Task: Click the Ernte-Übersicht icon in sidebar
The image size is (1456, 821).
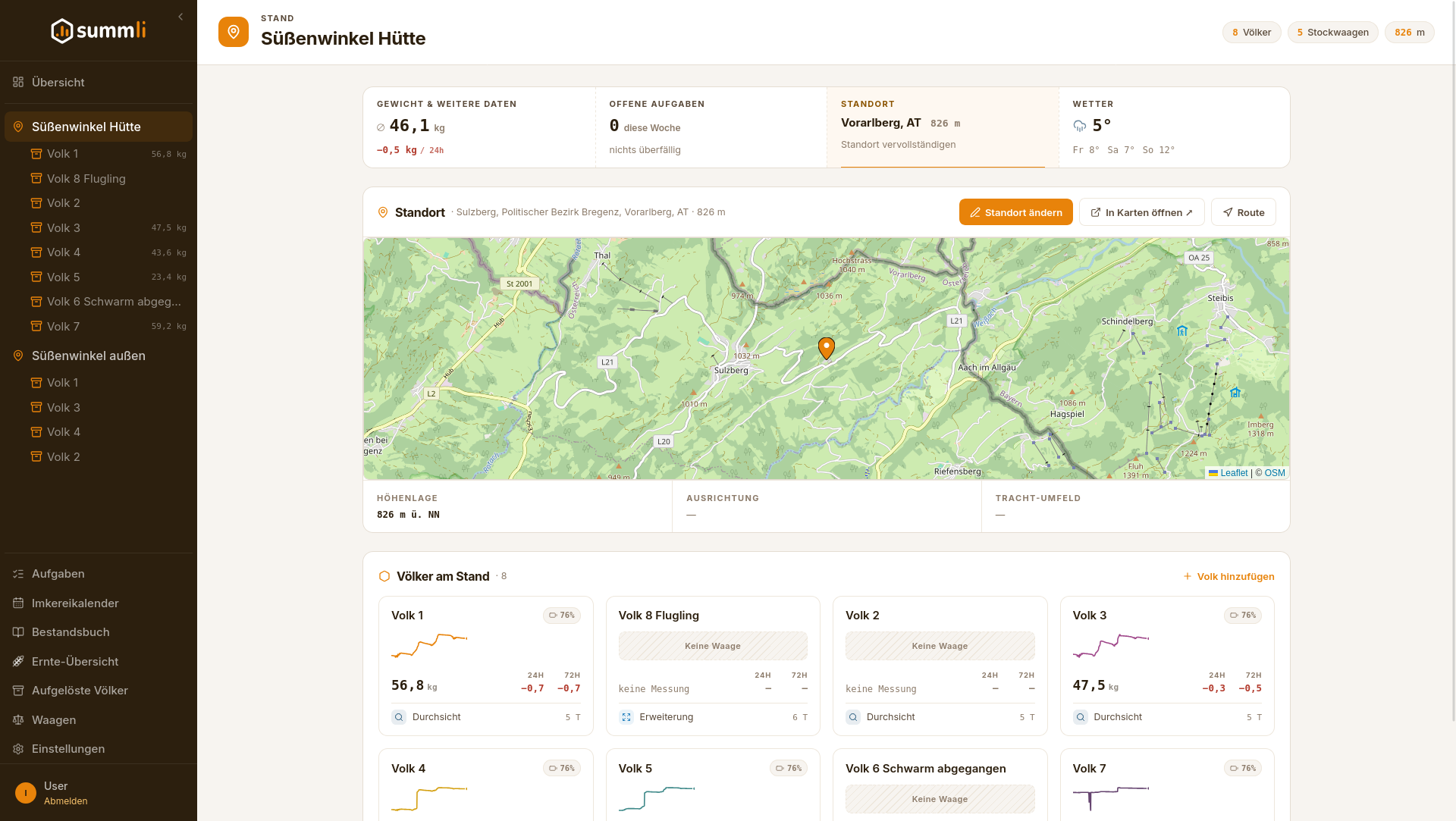Action: point(18,661)
